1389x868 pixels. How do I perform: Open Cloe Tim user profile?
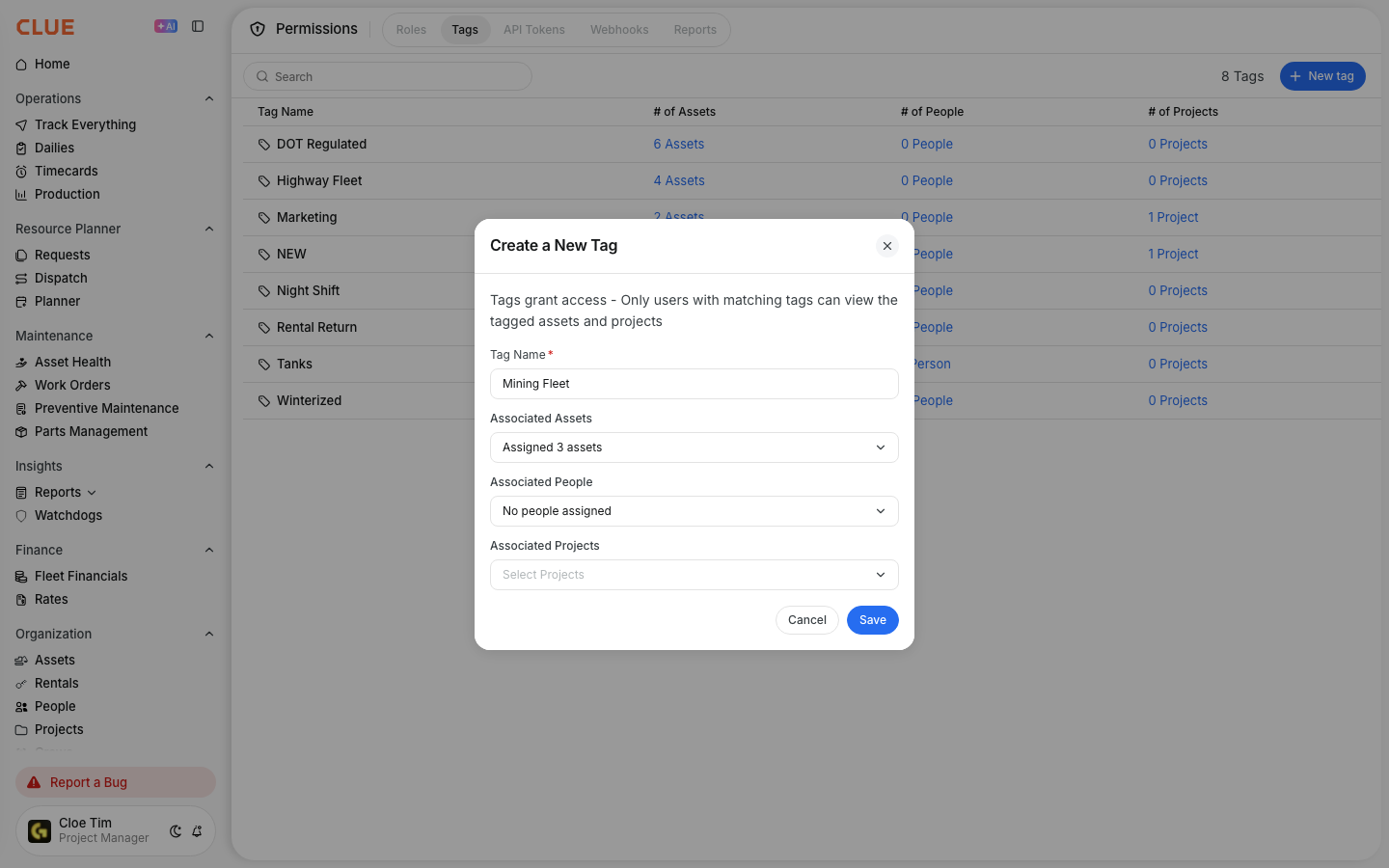click(89, 830)
